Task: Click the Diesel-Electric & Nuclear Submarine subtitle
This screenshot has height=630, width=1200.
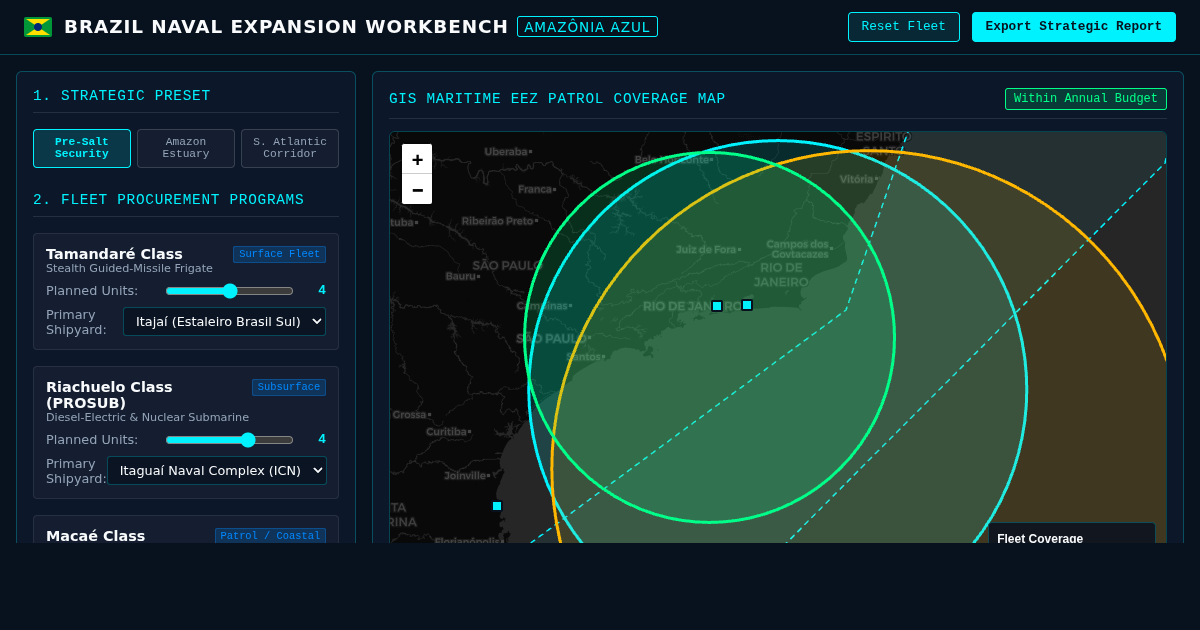Action: coord(147,418)
